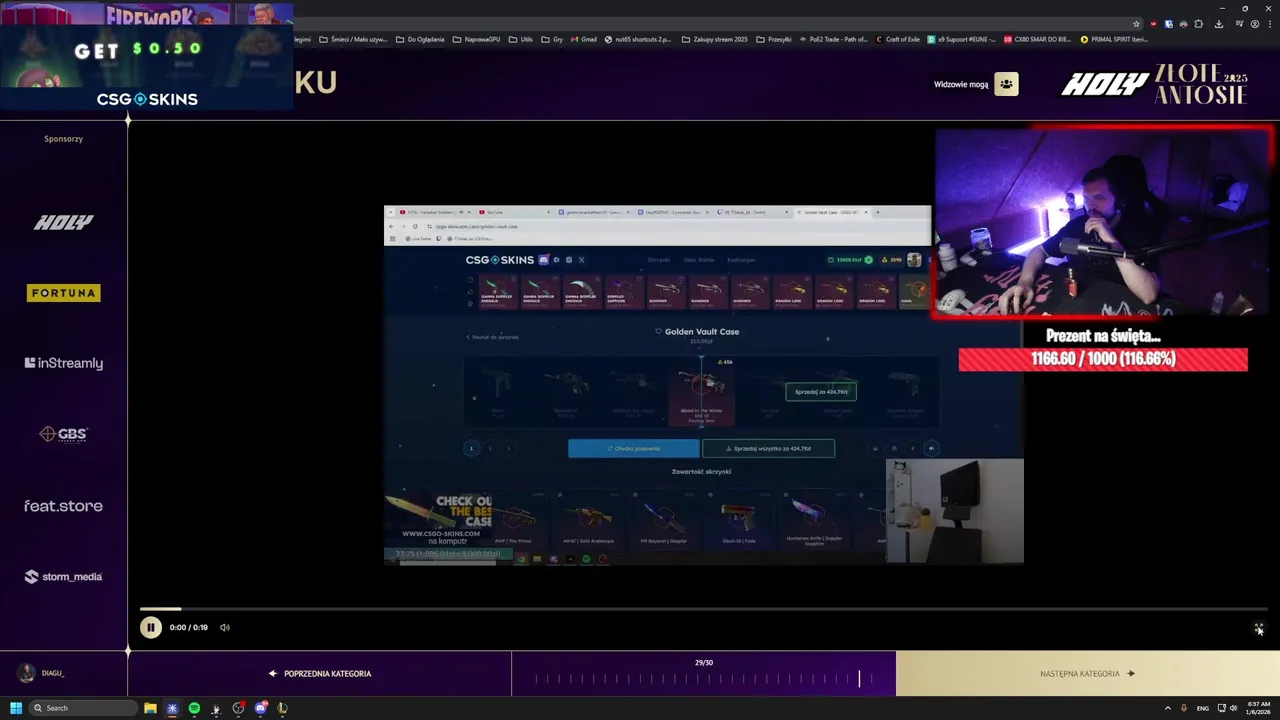Image resolution: width=1280 pixels, height=720 pixels.
Task: Open the Craft of Exile bookmark
Action: 897,39
